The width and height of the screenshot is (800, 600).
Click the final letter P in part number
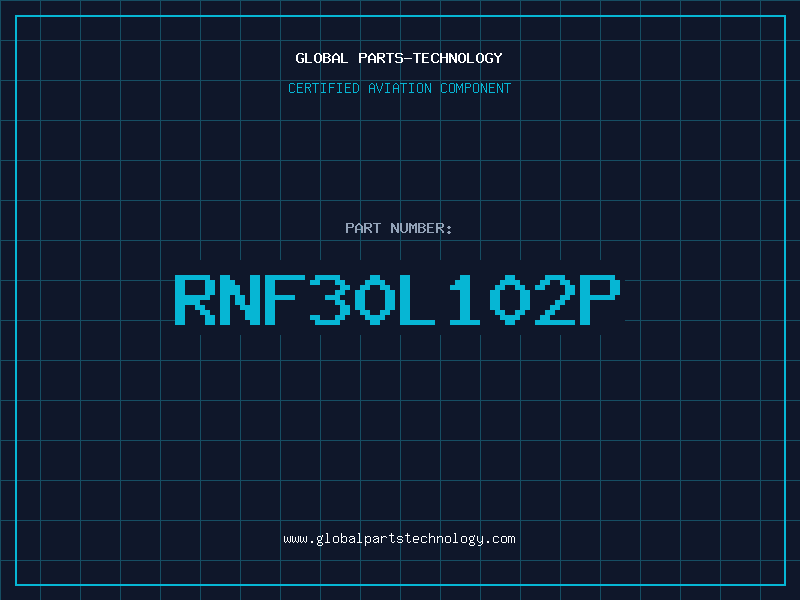coord(602,298)
